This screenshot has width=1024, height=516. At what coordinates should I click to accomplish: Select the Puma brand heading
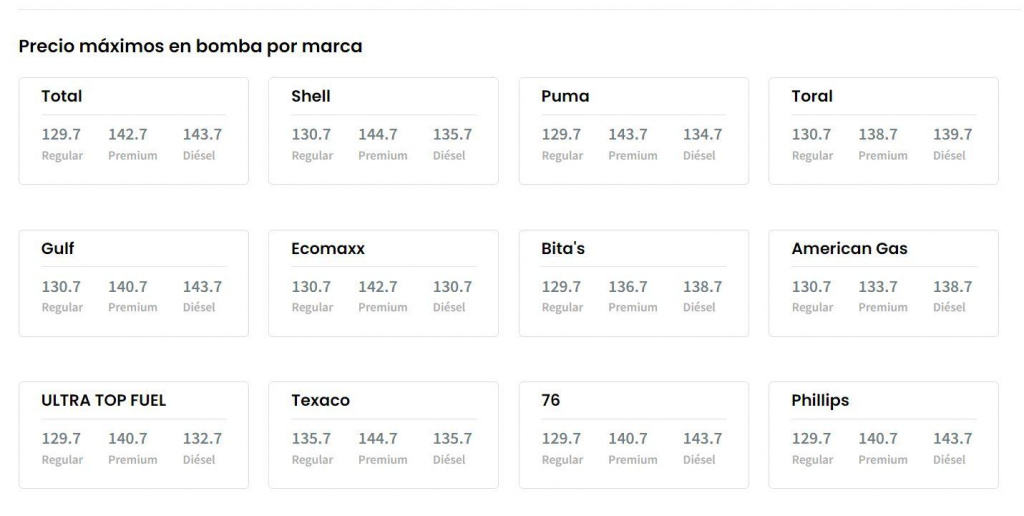click(x=565, y=96)
